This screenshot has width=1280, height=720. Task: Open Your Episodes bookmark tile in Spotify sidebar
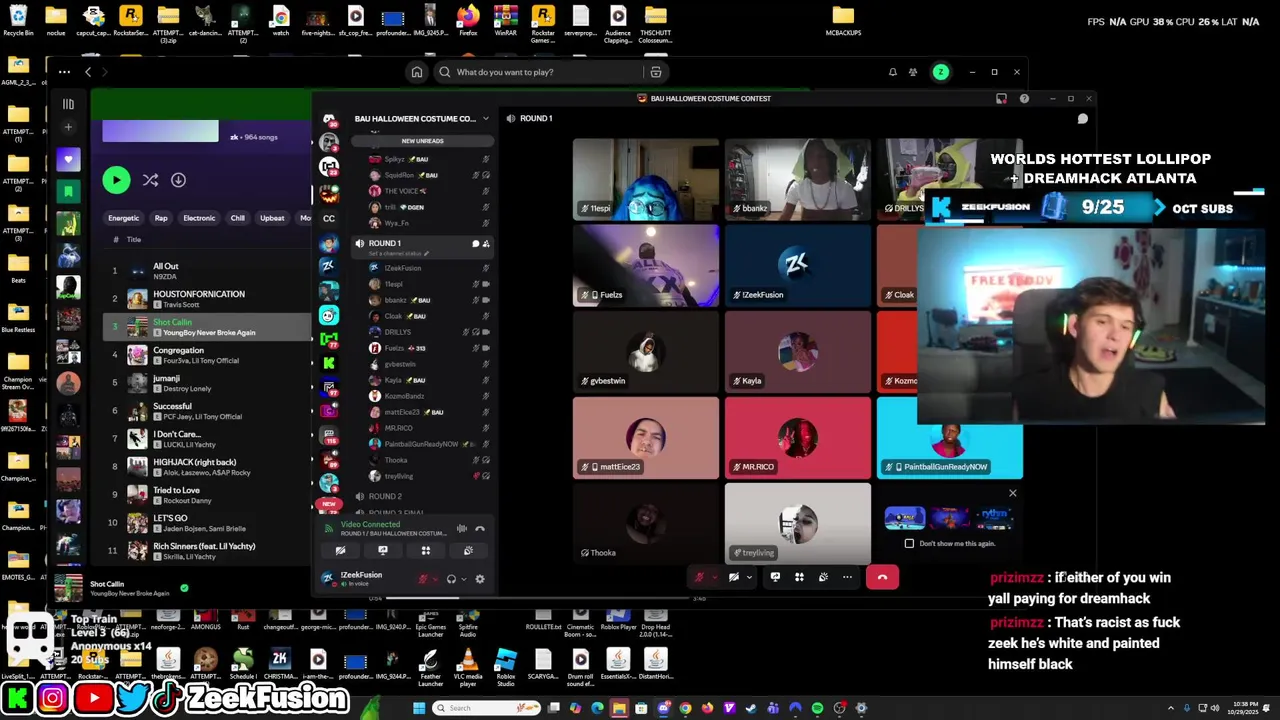[68, 191]
